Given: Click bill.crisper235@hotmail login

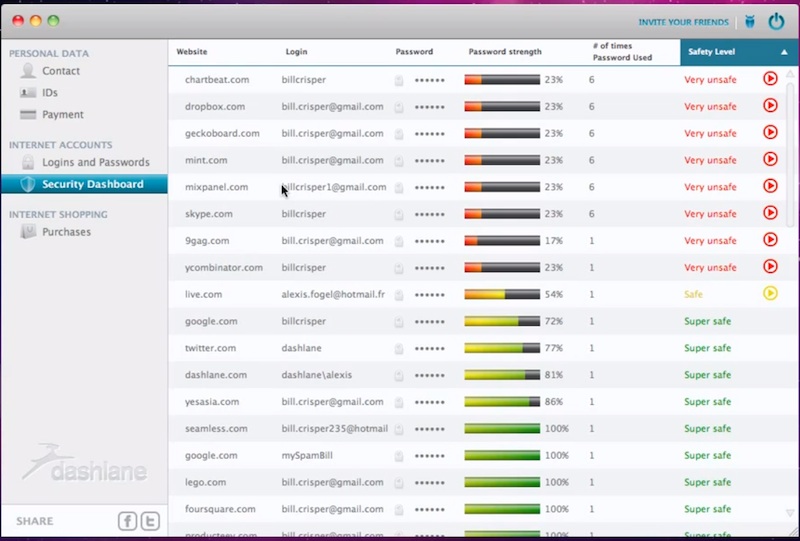Looking at the screenshot, I should pos(335,429).
